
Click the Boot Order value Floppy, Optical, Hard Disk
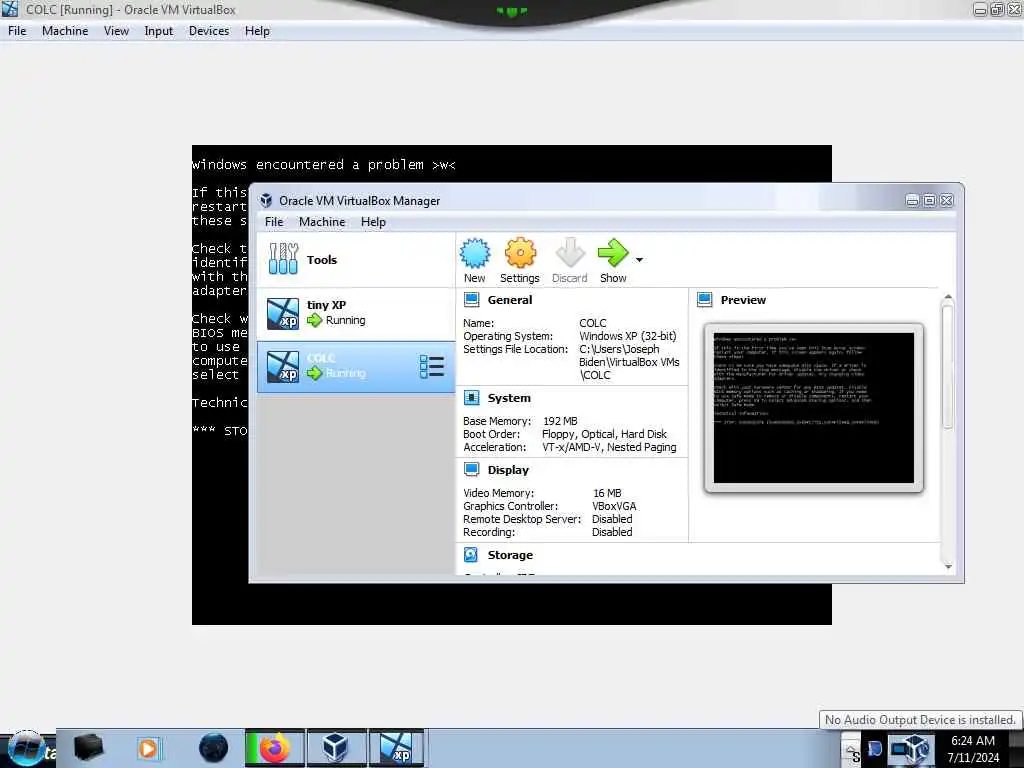[x=604, y=434]
